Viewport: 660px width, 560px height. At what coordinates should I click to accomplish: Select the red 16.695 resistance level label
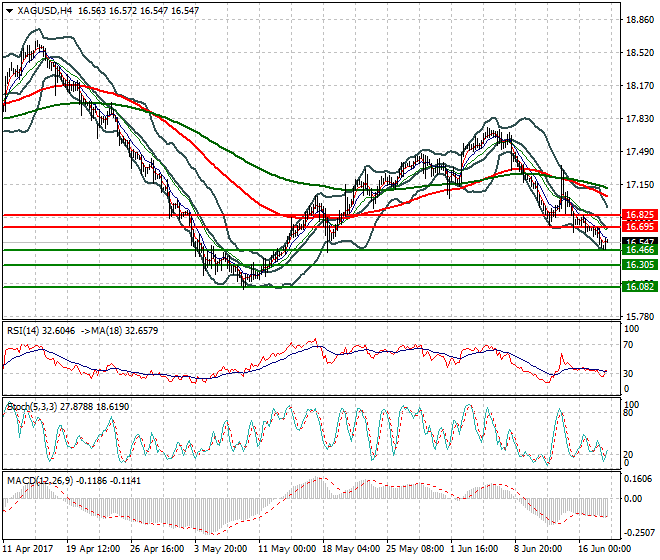[640, 227]
